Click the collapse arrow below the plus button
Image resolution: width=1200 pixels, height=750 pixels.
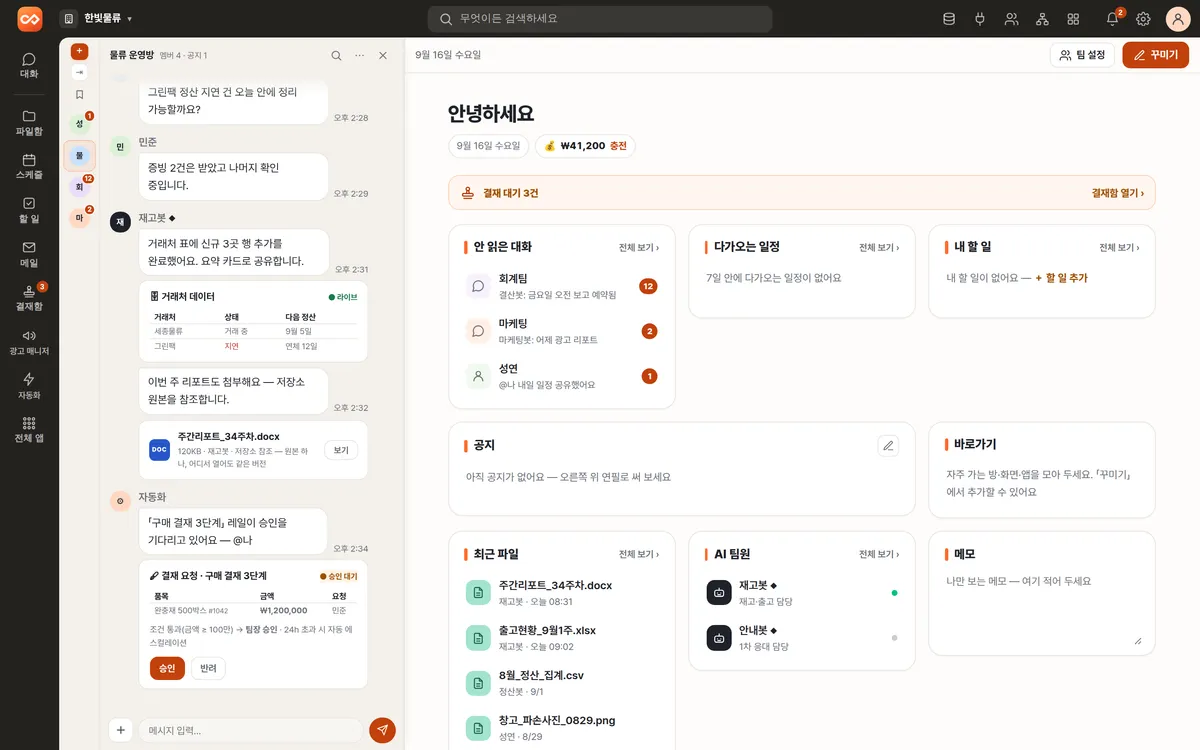click(79, 73)
